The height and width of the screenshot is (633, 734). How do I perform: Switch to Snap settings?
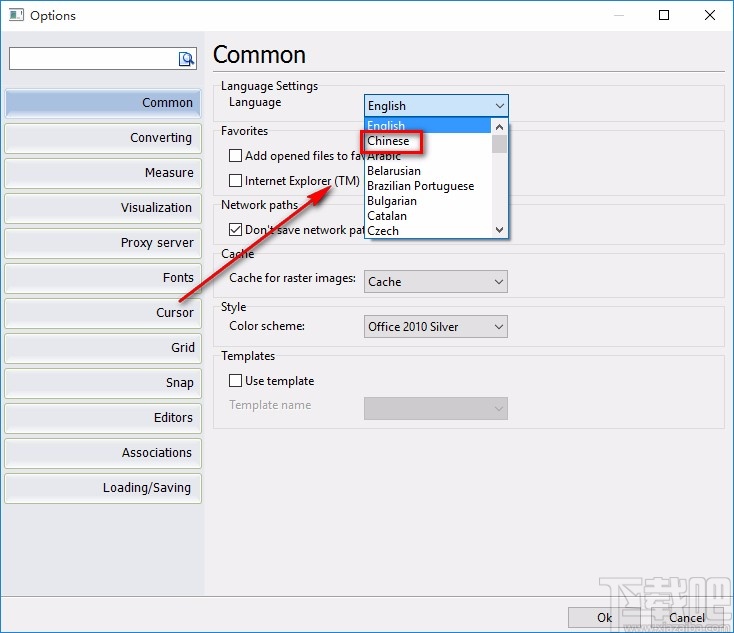[103, 383]
